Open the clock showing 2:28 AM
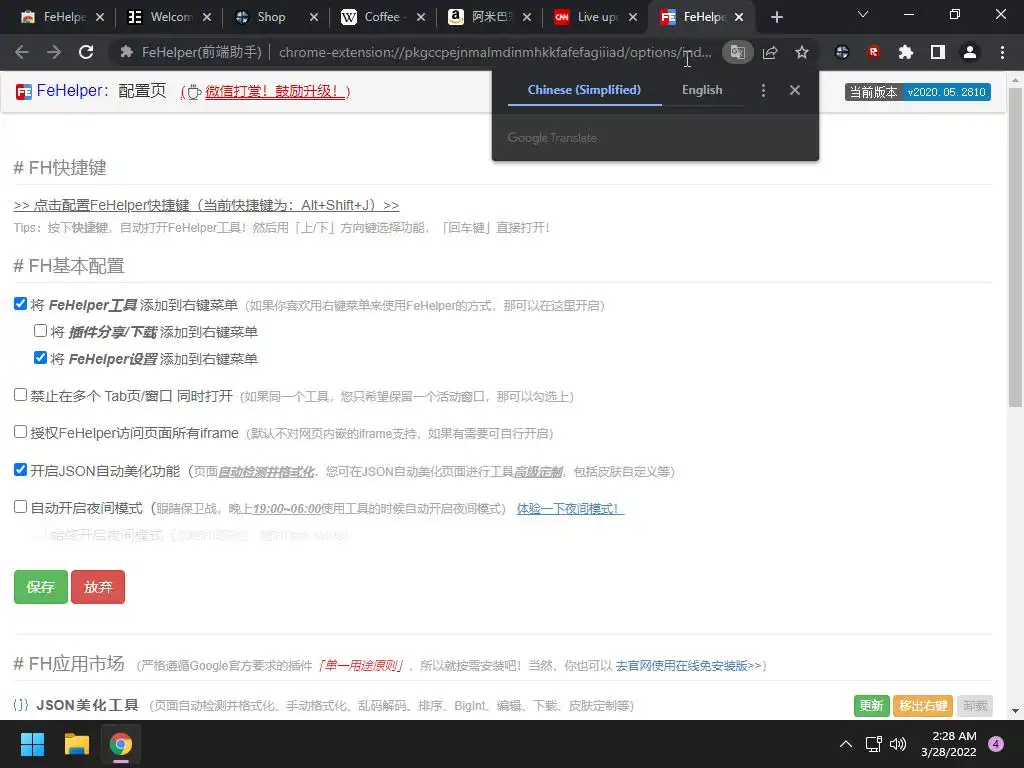 [949, 744]
